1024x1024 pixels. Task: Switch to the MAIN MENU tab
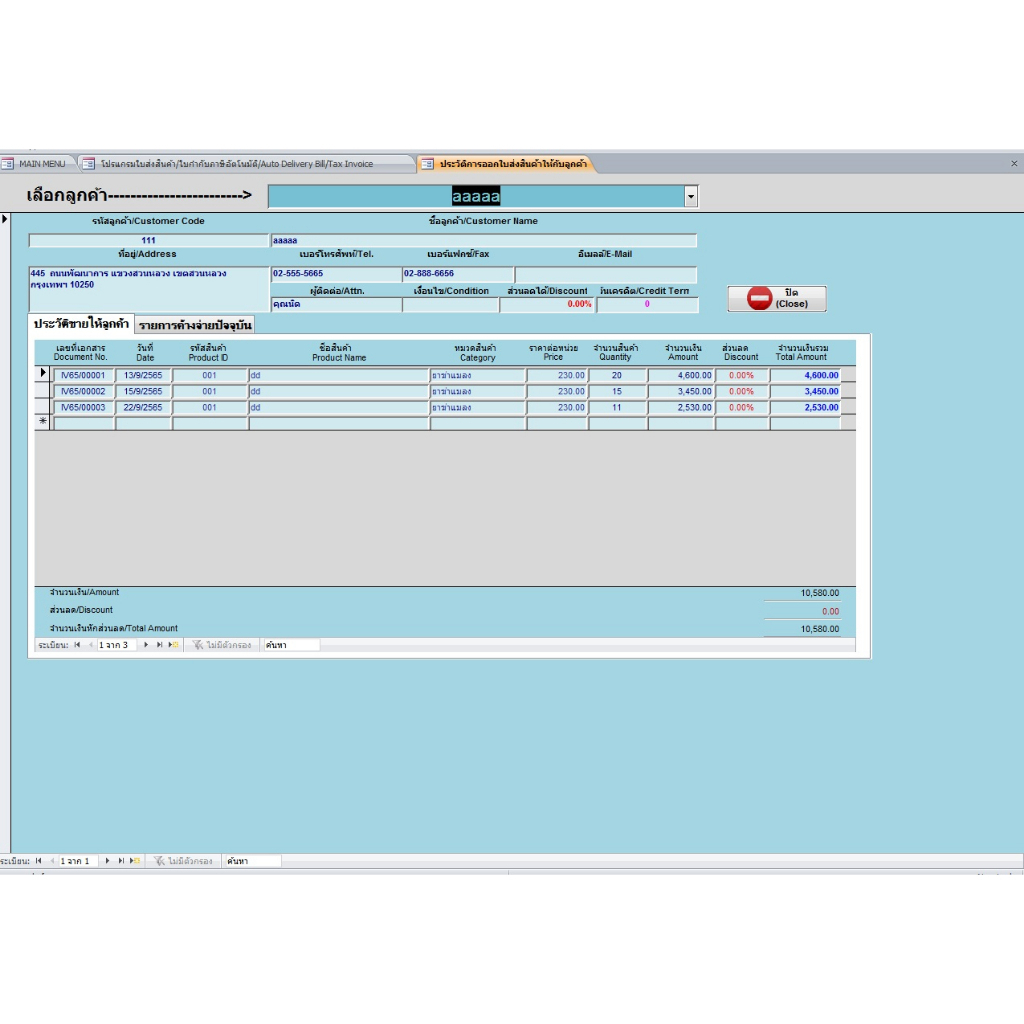coord(35,164)
